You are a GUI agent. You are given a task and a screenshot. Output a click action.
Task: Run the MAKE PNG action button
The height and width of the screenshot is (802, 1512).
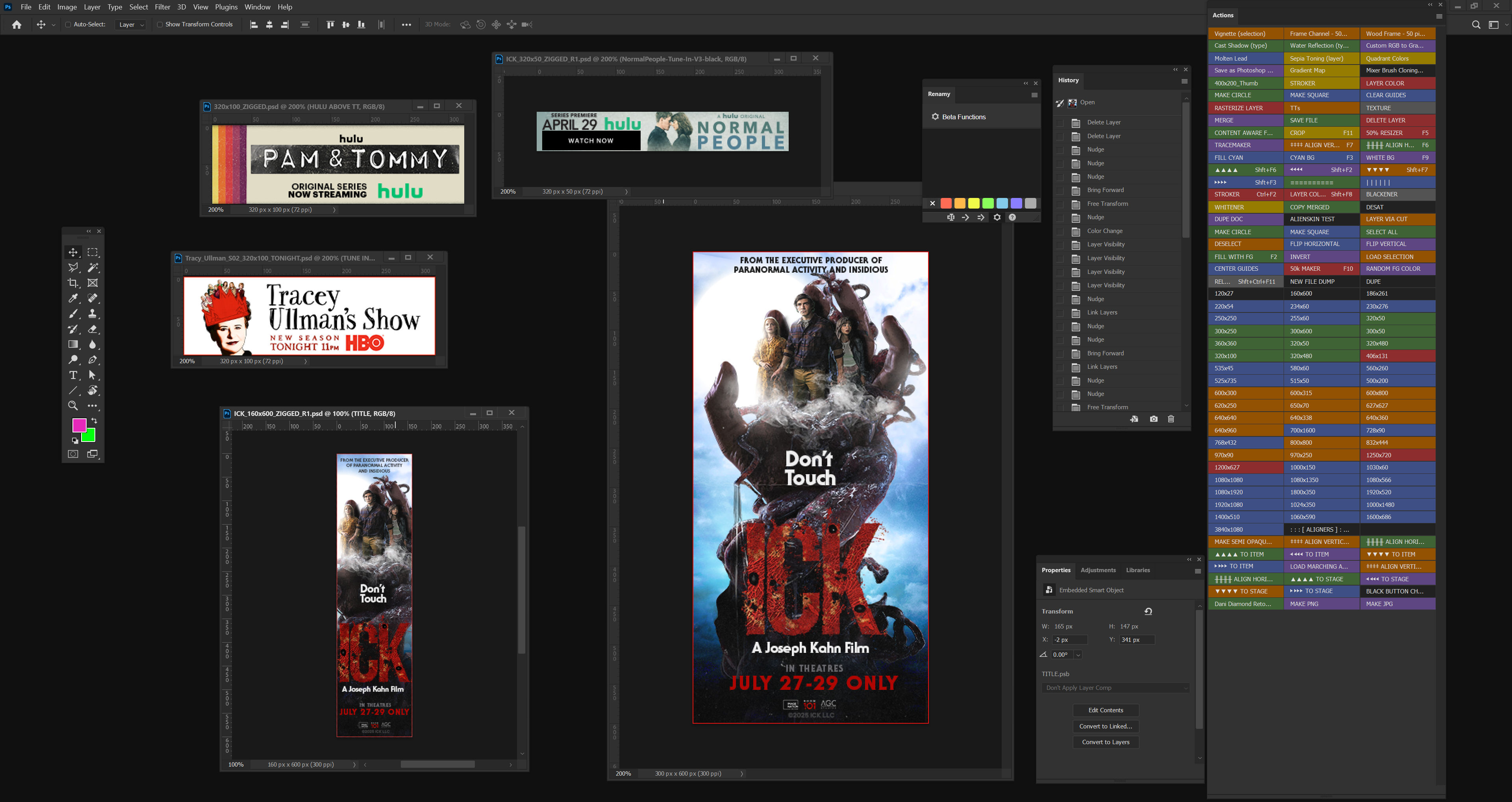pos(1321,604)
